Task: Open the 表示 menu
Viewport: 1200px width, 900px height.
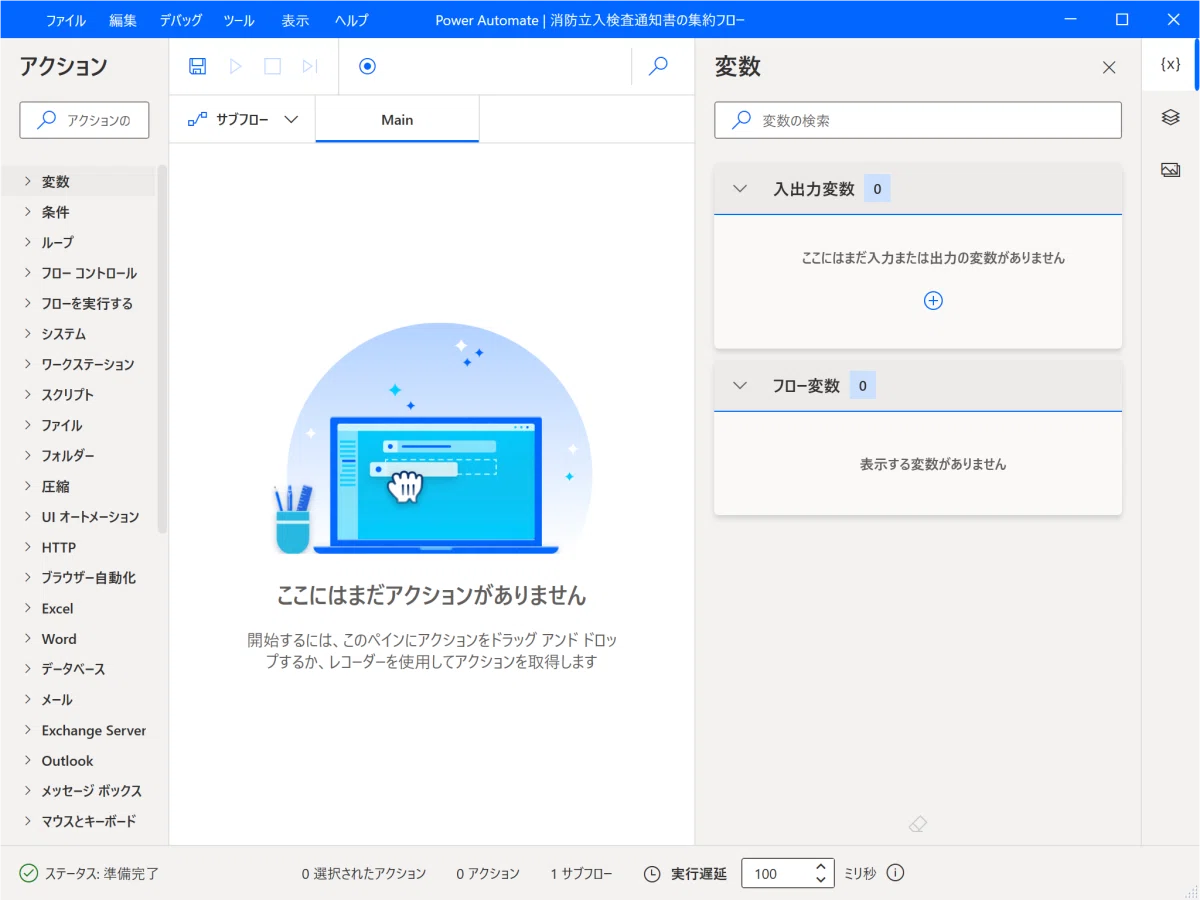Action: pyautogui.click(x=295, y=20)
